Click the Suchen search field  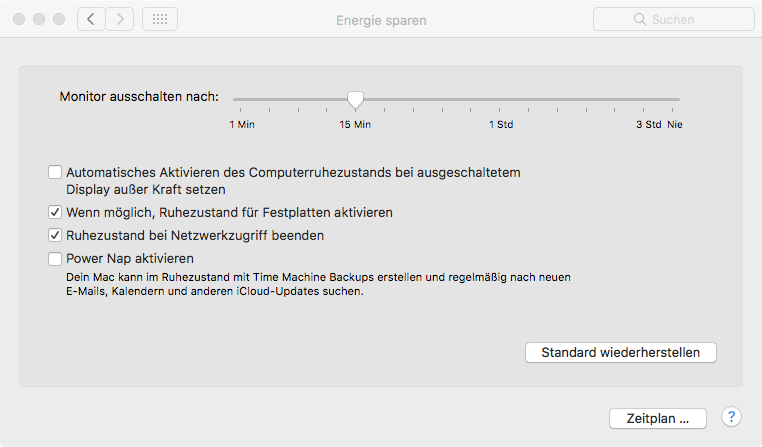point(675,19)
